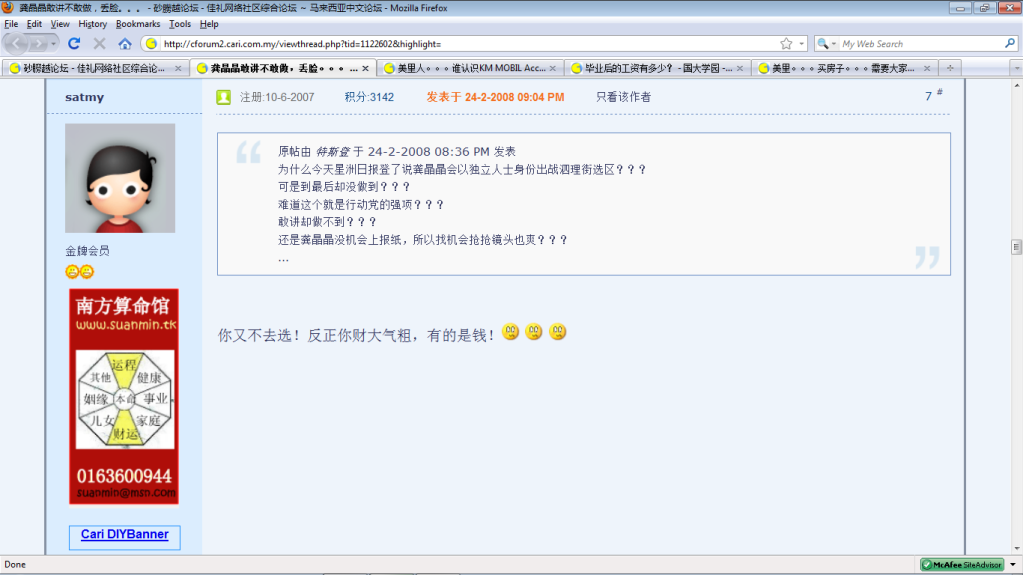Close the 砂朥越论坛 first tab
Image resolution: width=1023 pixels, height=575 pixels.
(x=179, y=69)
